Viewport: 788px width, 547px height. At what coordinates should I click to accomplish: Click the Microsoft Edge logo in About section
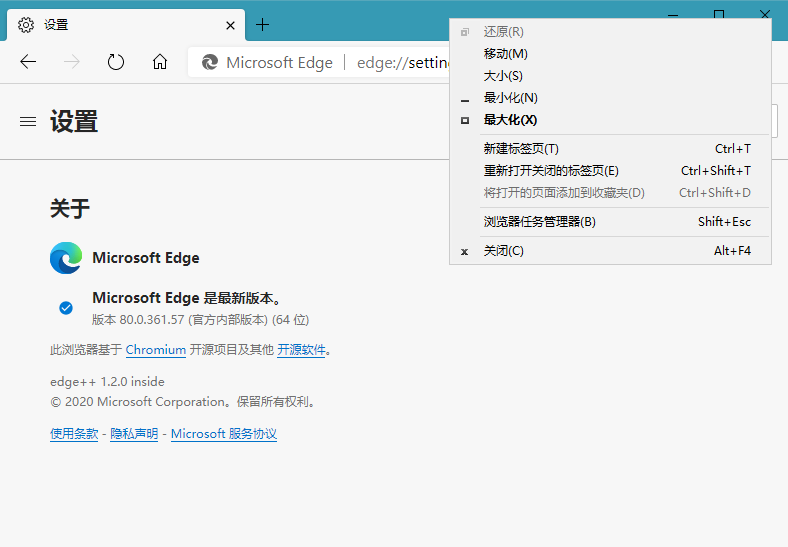(x=66, y=258)
